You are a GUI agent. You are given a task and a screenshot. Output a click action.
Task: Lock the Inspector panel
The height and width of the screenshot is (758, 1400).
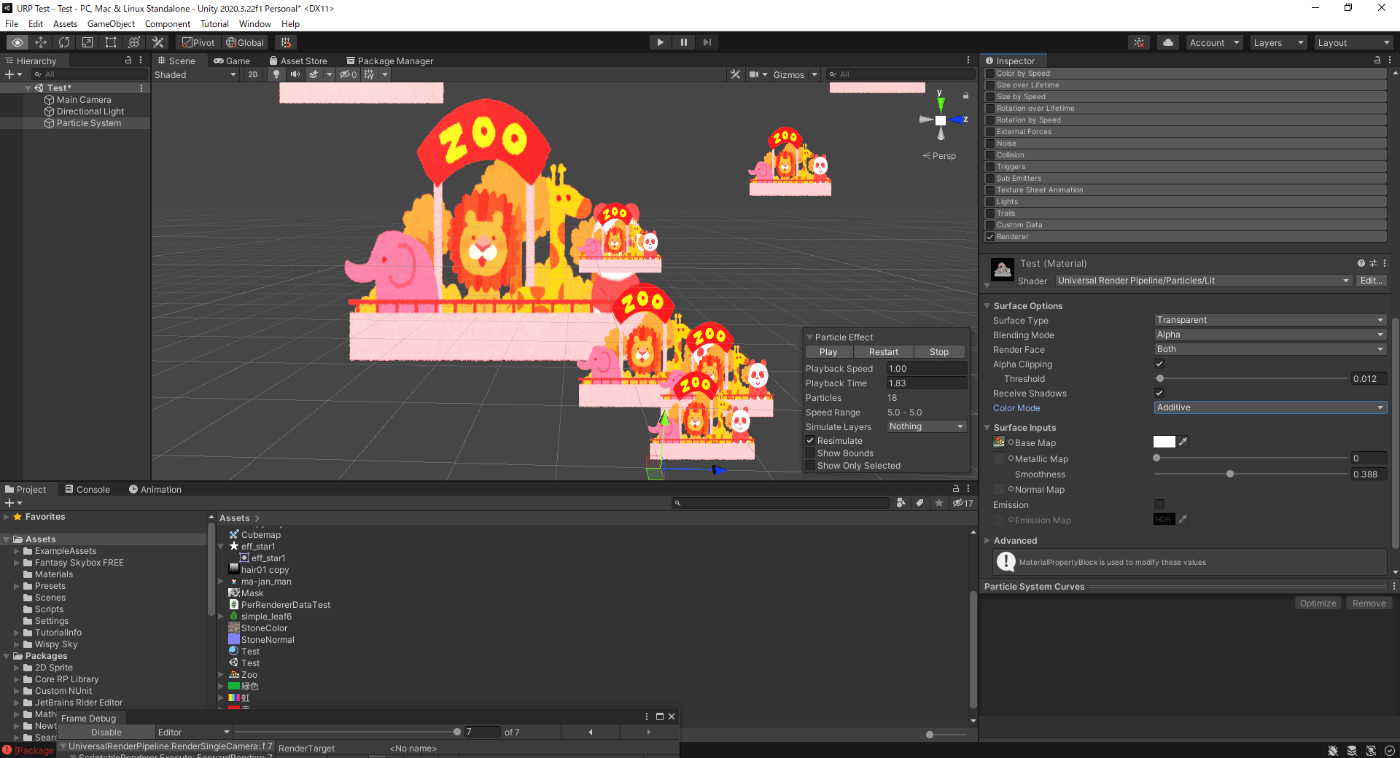1377,60
